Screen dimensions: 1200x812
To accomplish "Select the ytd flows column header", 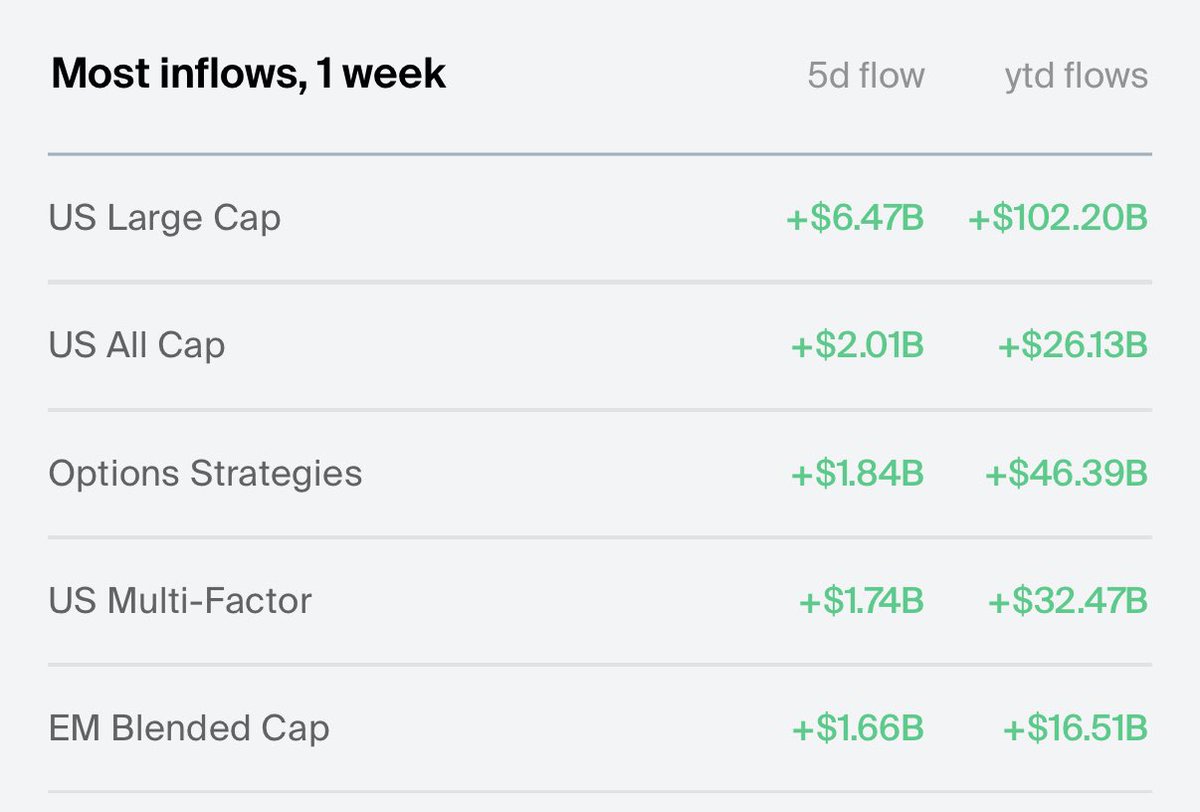I will (1076, 76).
